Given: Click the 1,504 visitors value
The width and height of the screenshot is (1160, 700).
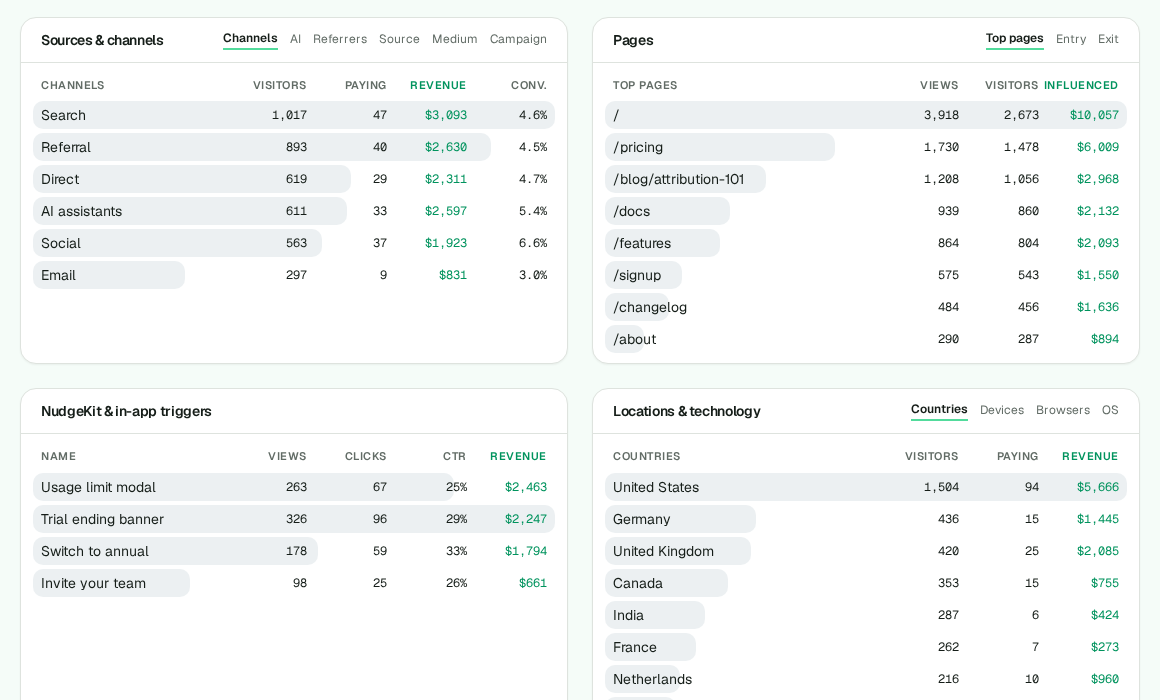Looking at the screenshot, I should coord(941,487).
